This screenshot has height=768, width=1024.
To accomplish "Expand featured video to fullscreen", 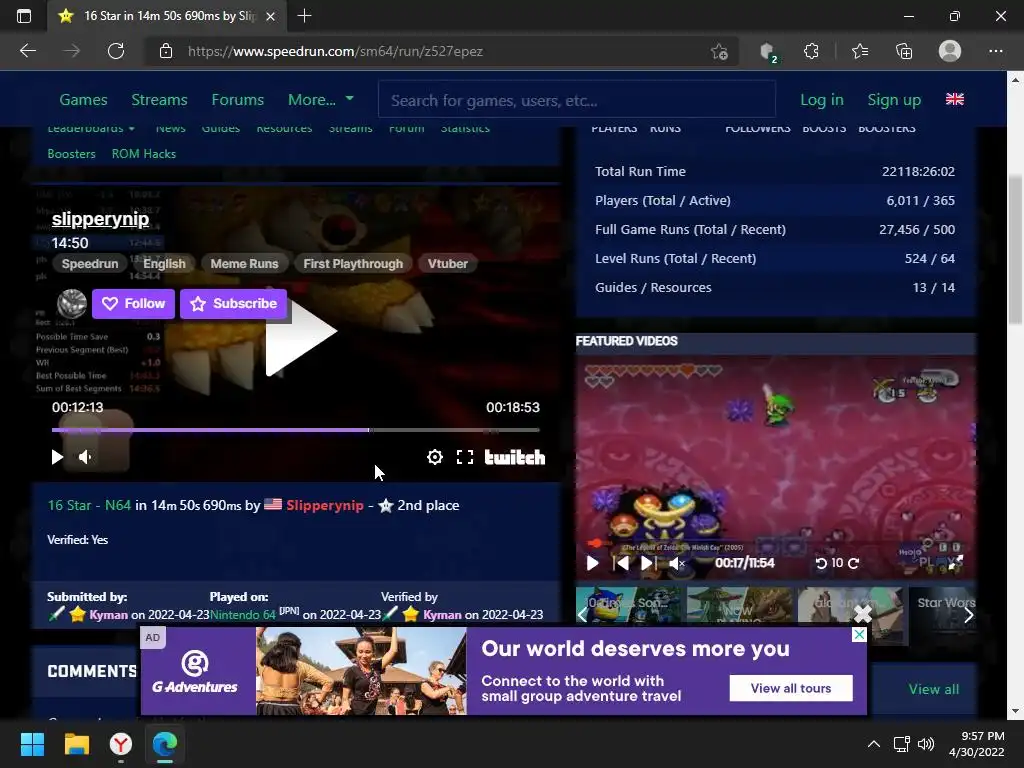I will pos(955,562).
